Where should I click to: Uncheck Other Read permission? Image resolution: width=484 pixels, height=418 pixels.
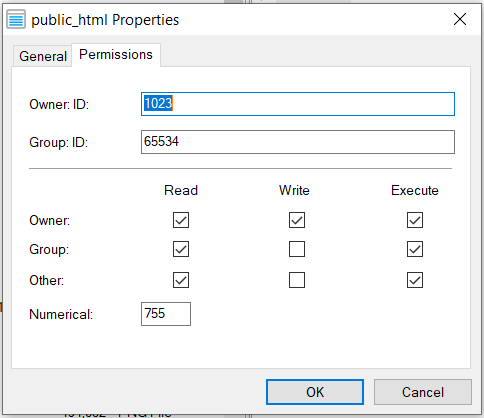[x=181, y=280]
